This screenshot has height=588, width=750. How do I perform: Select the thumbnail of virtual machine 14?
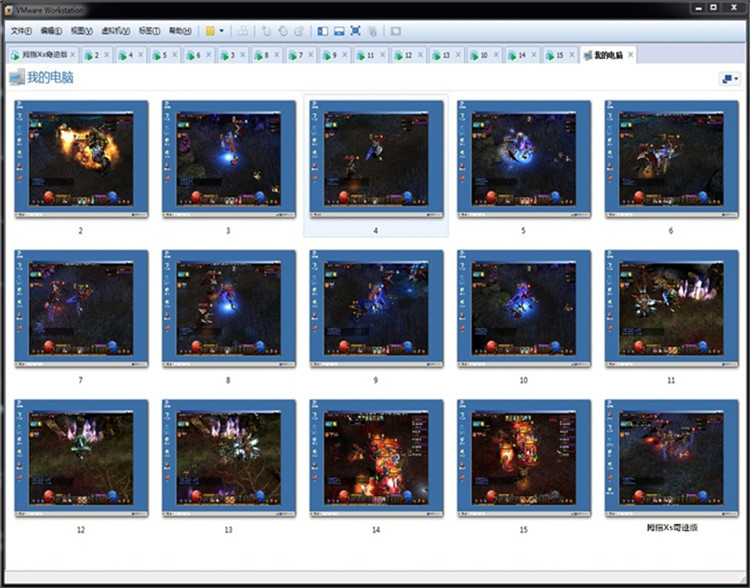pyautogui.click(x=376, y=459)
